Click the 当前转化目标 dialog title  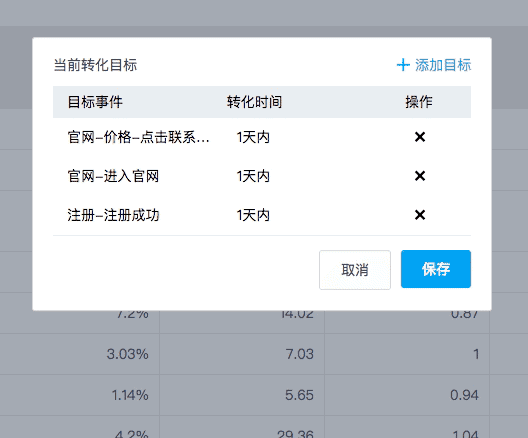tap(95, 65)
